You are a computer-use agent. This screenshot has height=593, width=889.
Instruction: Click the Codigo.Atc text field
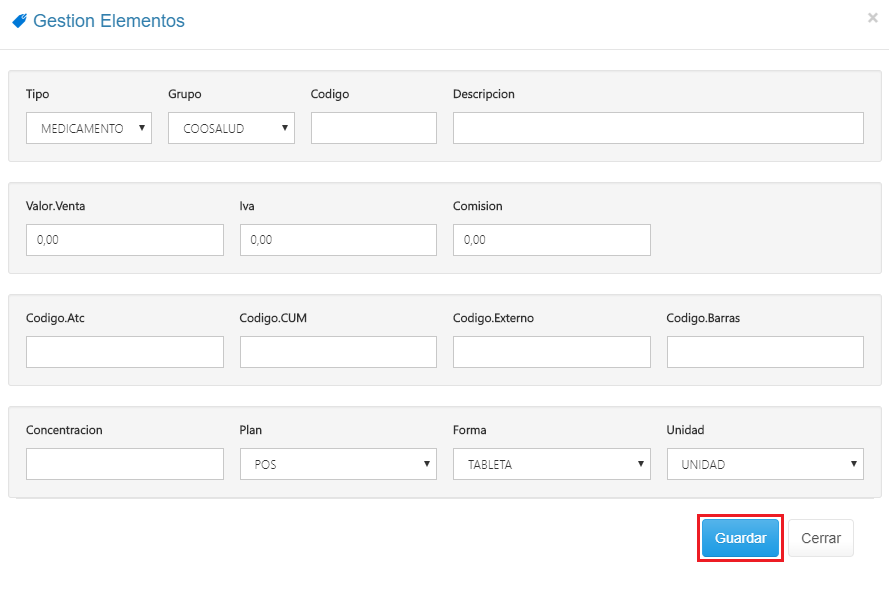point(125,352)
